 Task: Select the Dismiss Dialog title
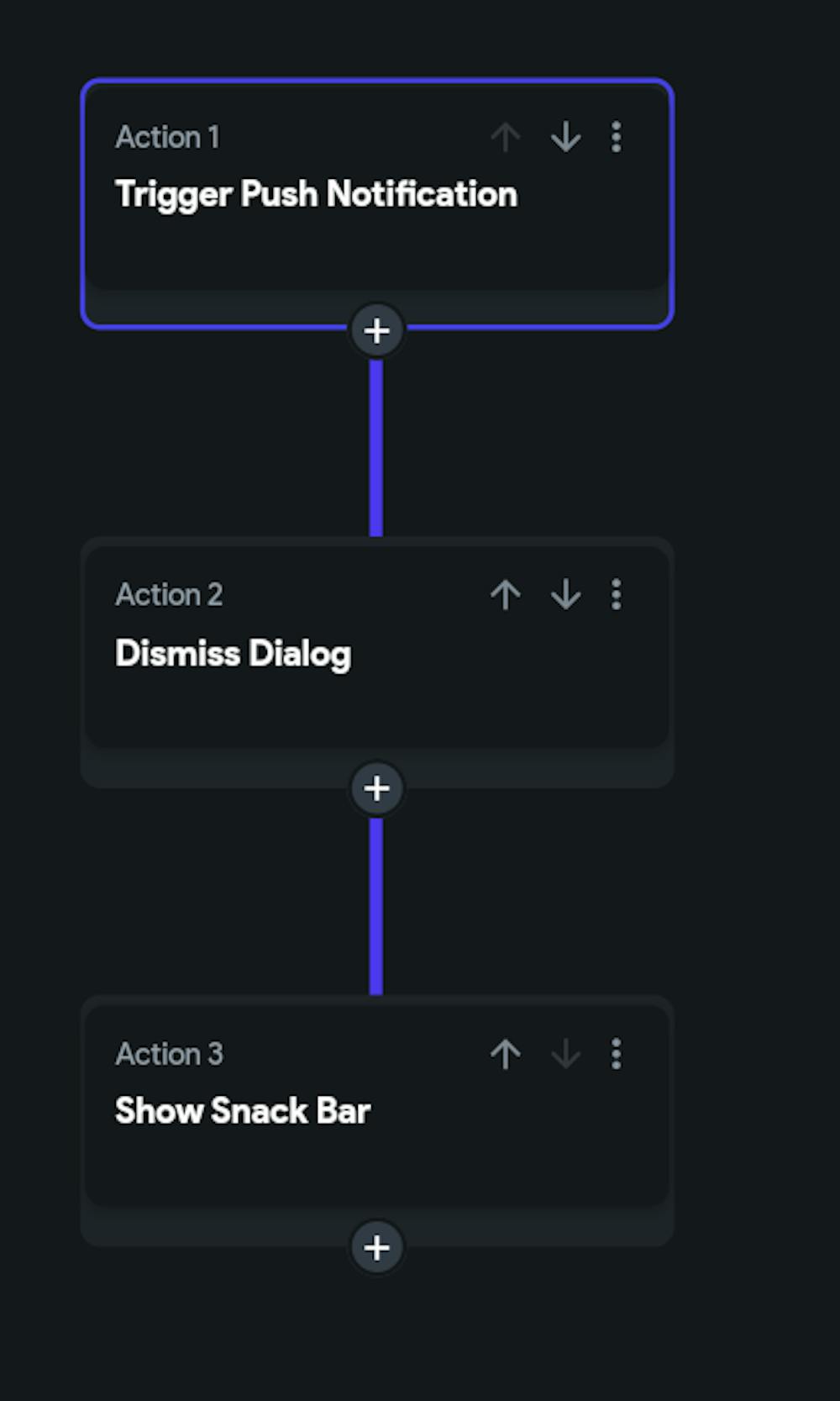click(233, 653)
